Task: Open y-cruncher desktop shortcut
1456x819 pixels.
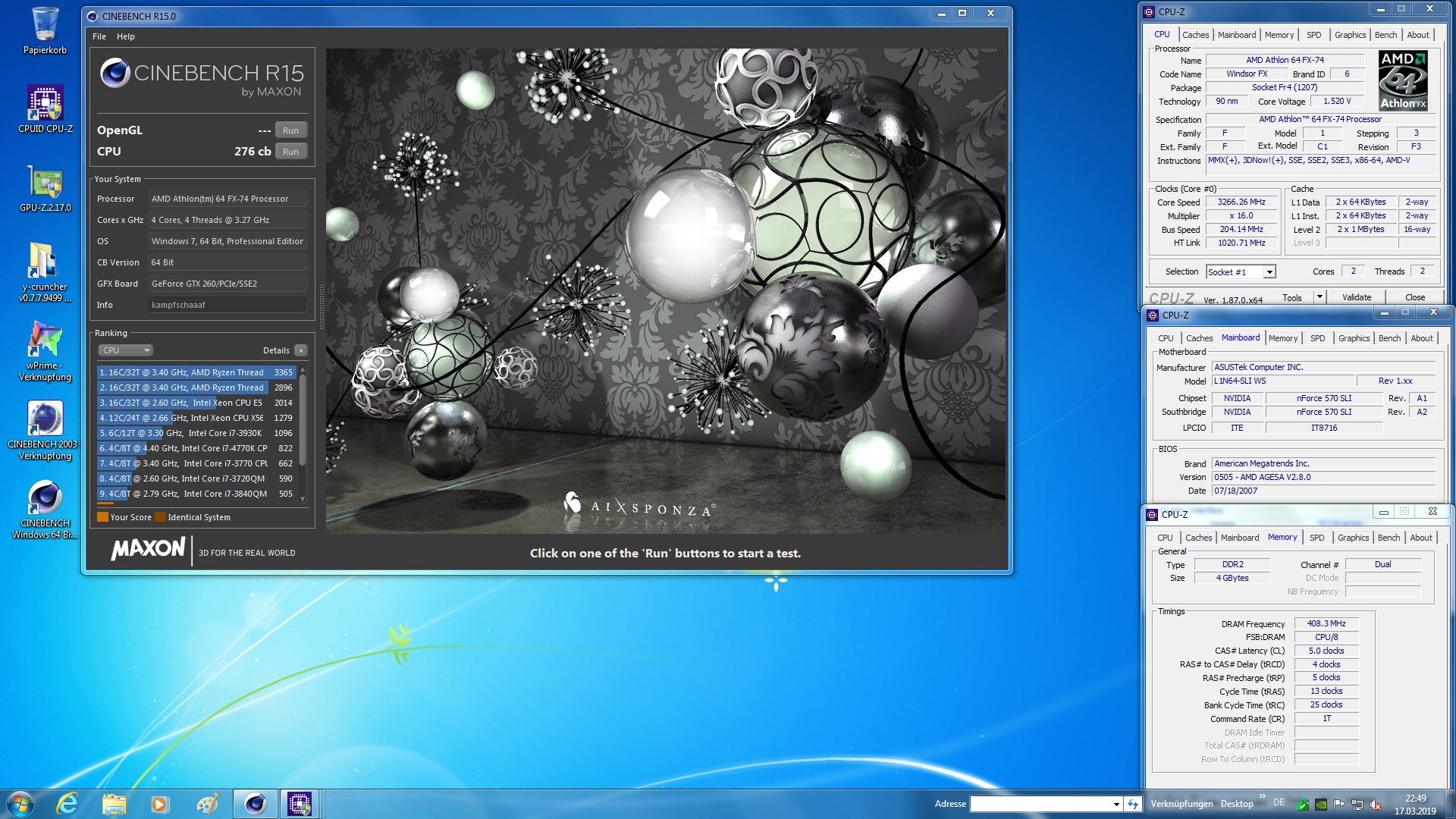Action: (45, 271)
